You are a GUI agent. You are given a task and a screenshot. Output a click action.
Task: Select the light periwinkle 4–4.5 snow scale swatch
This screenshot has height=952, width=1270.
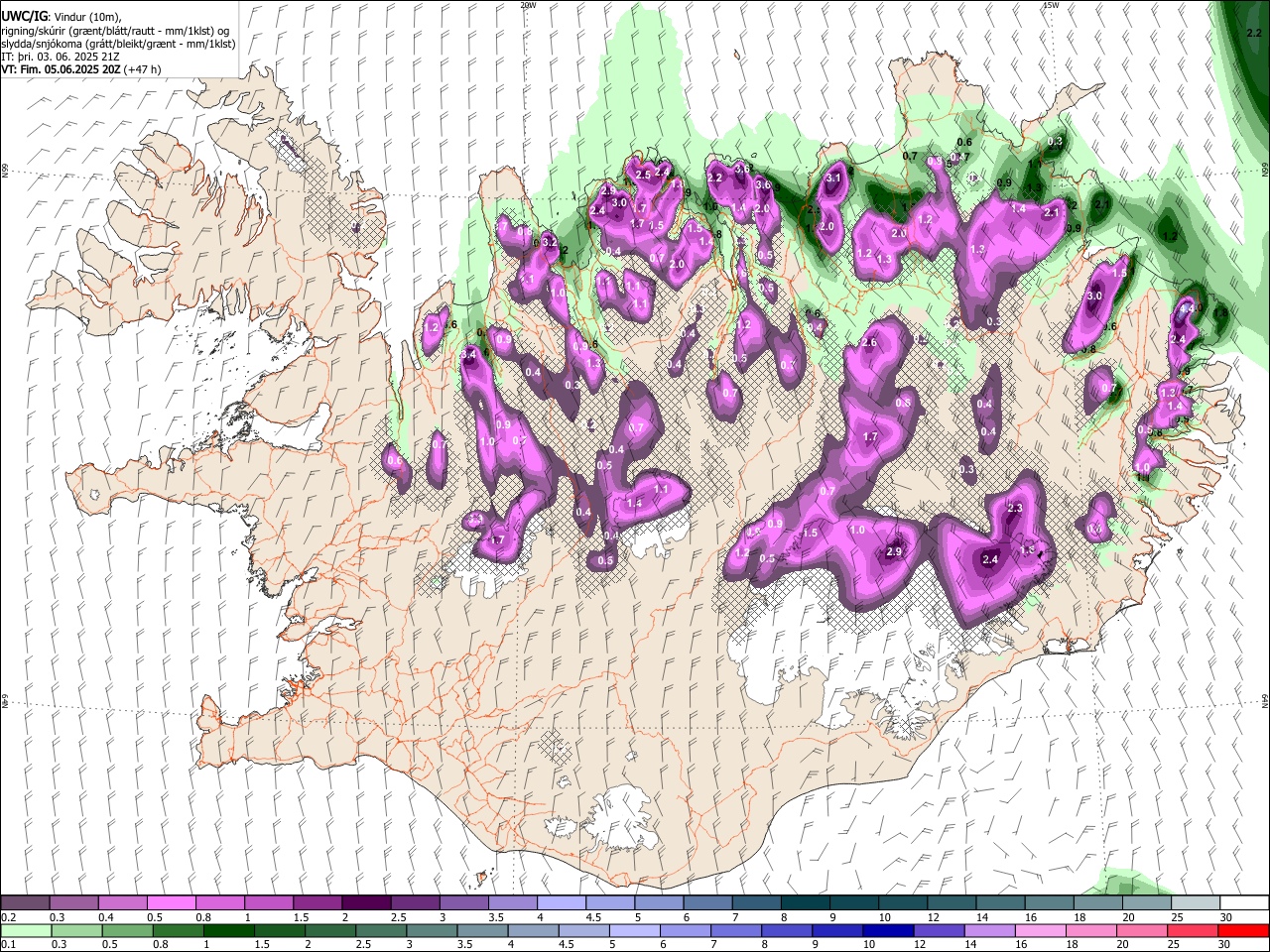562,903
